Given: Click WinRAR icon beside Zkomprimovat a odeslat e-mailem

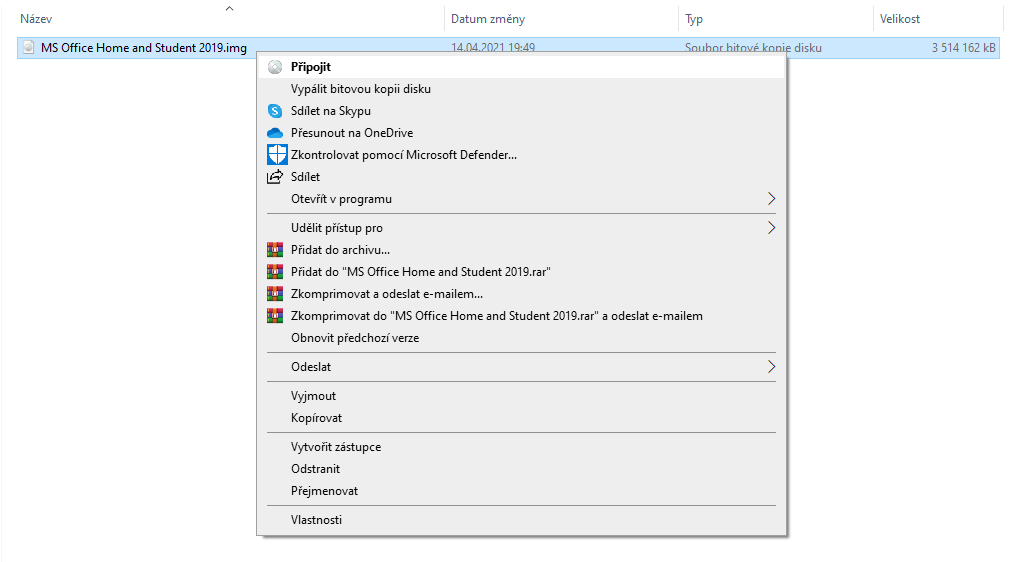Looking at the screenshot, I should 275,294.
